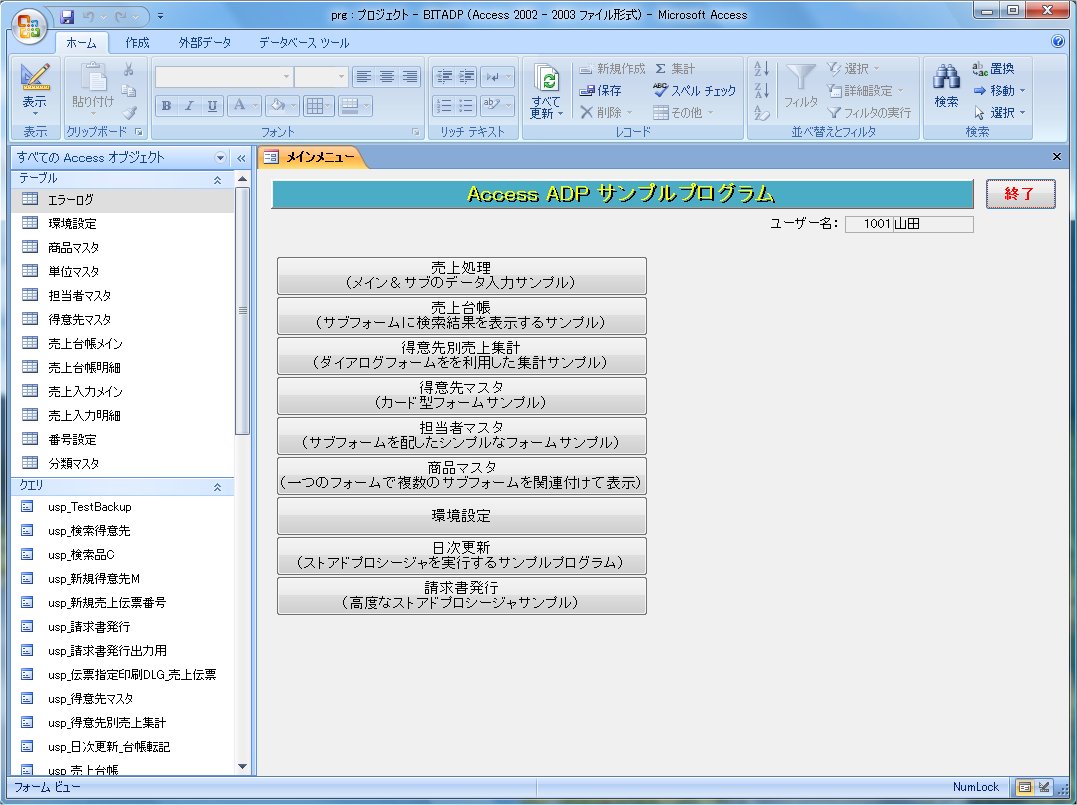The width and height of the screenshot is (1077, 805).
Task: Select usp_新規売上伝票番号 query
Action: (x=122, y=603)
